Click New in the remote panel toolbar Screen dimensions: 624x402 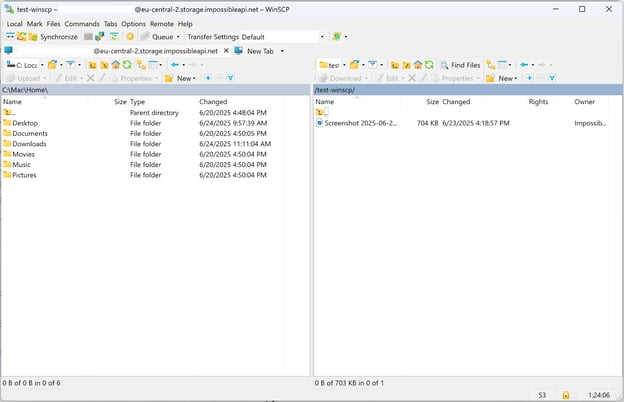point(502,78)
